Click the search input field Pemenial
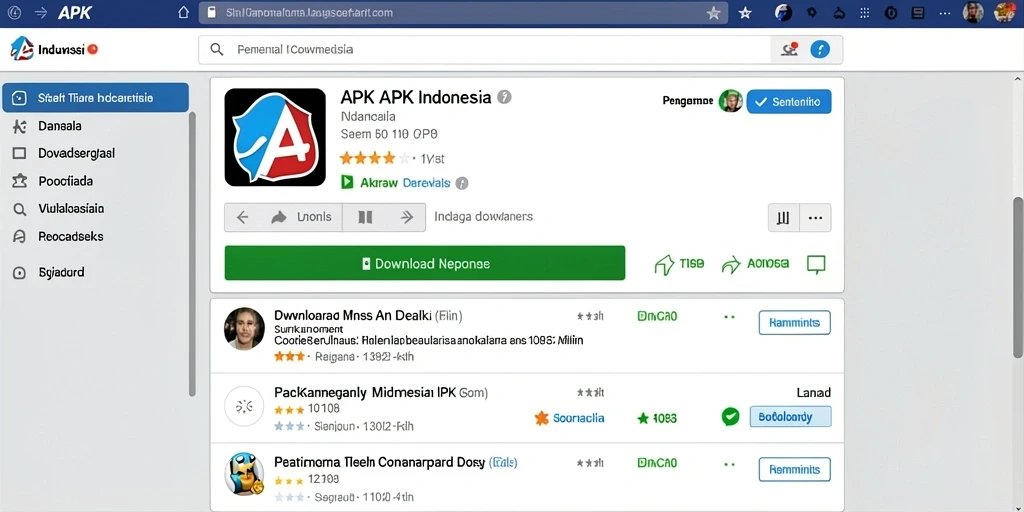This screenshot has height=512, width=1024. click(x=485, y=49)
